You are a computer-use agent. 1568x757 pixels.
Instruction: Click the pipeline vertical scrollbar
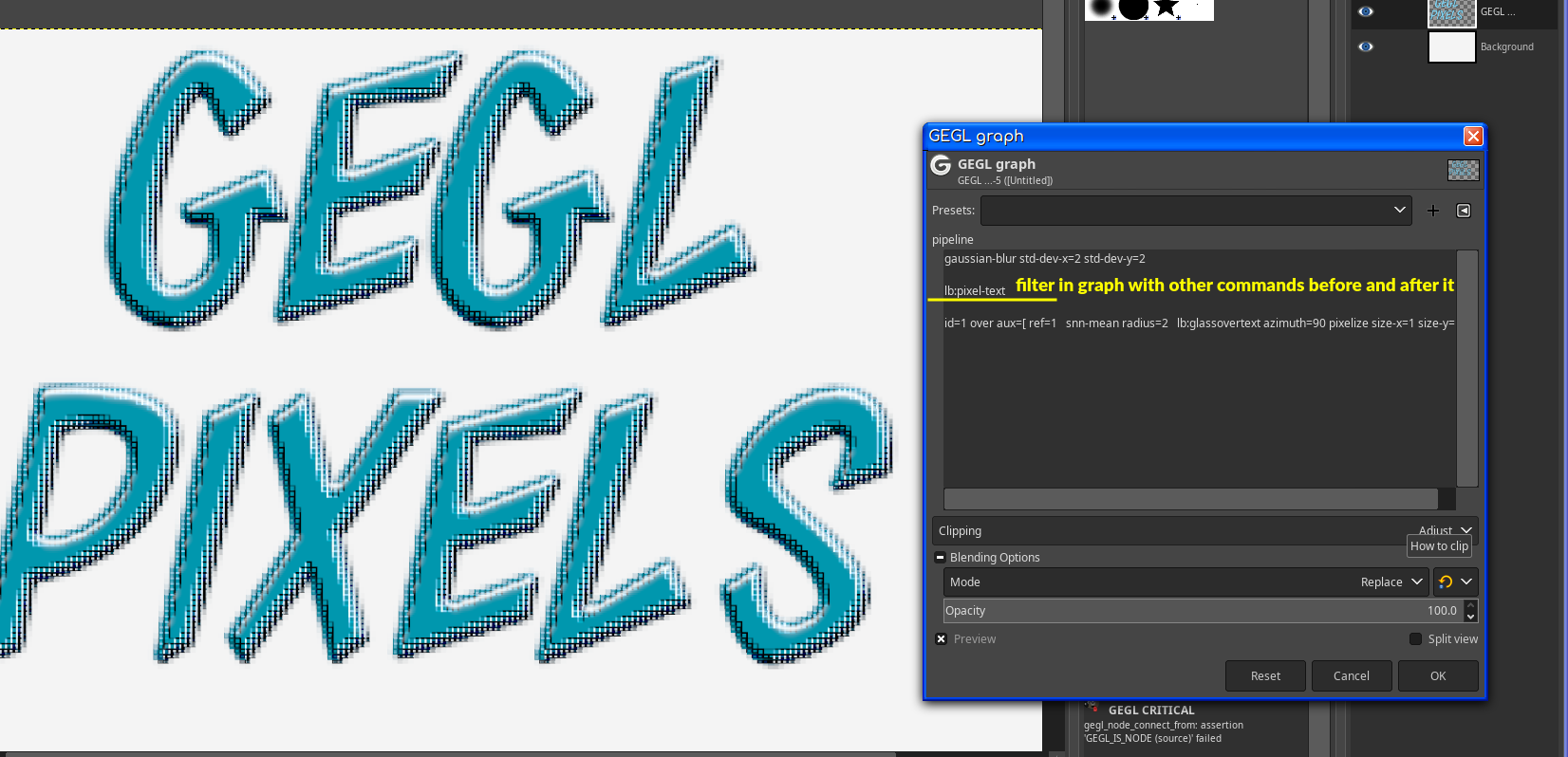pyautogui.click(x=1467, y=369)
